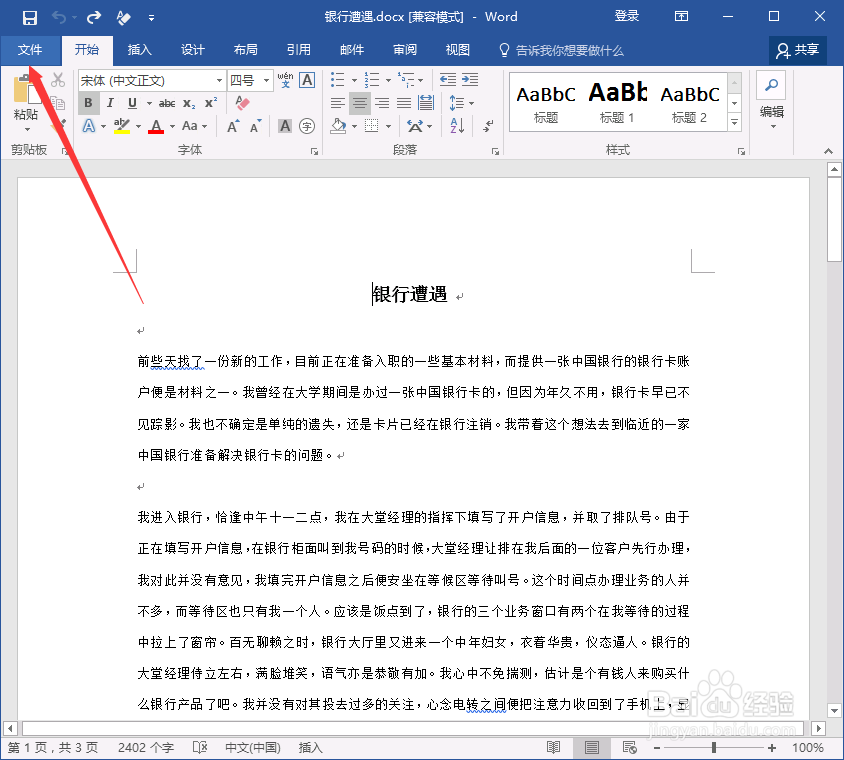
Task: Click the font color red A swatch
Action: click(156, 126)
